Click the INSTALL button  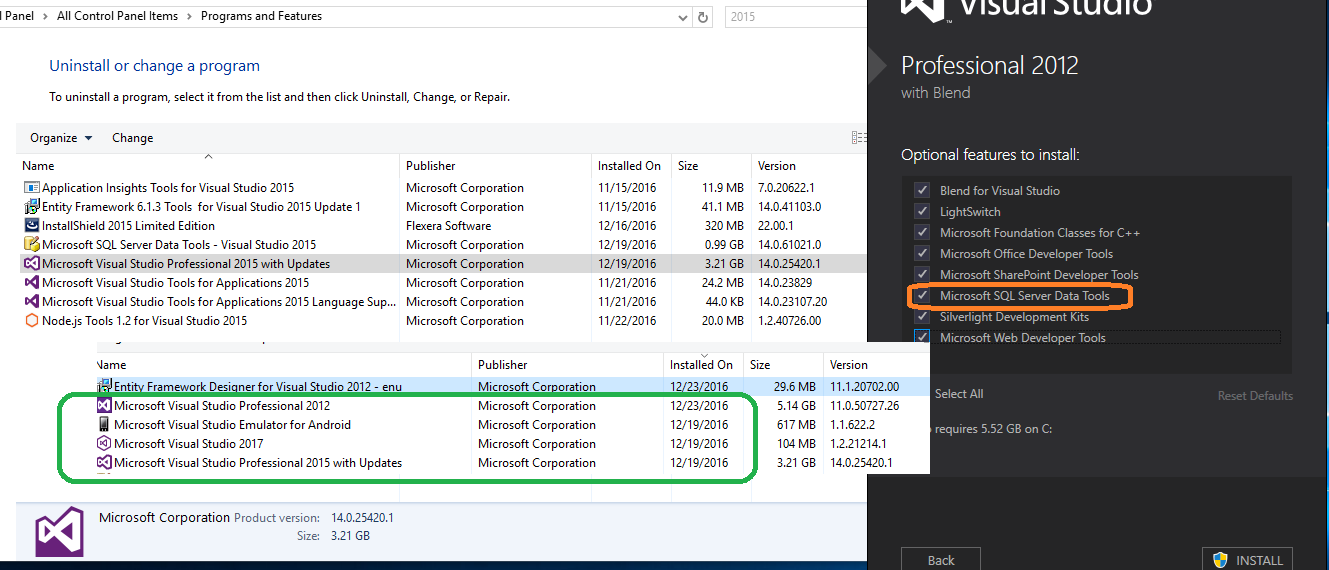[1248, 560]
